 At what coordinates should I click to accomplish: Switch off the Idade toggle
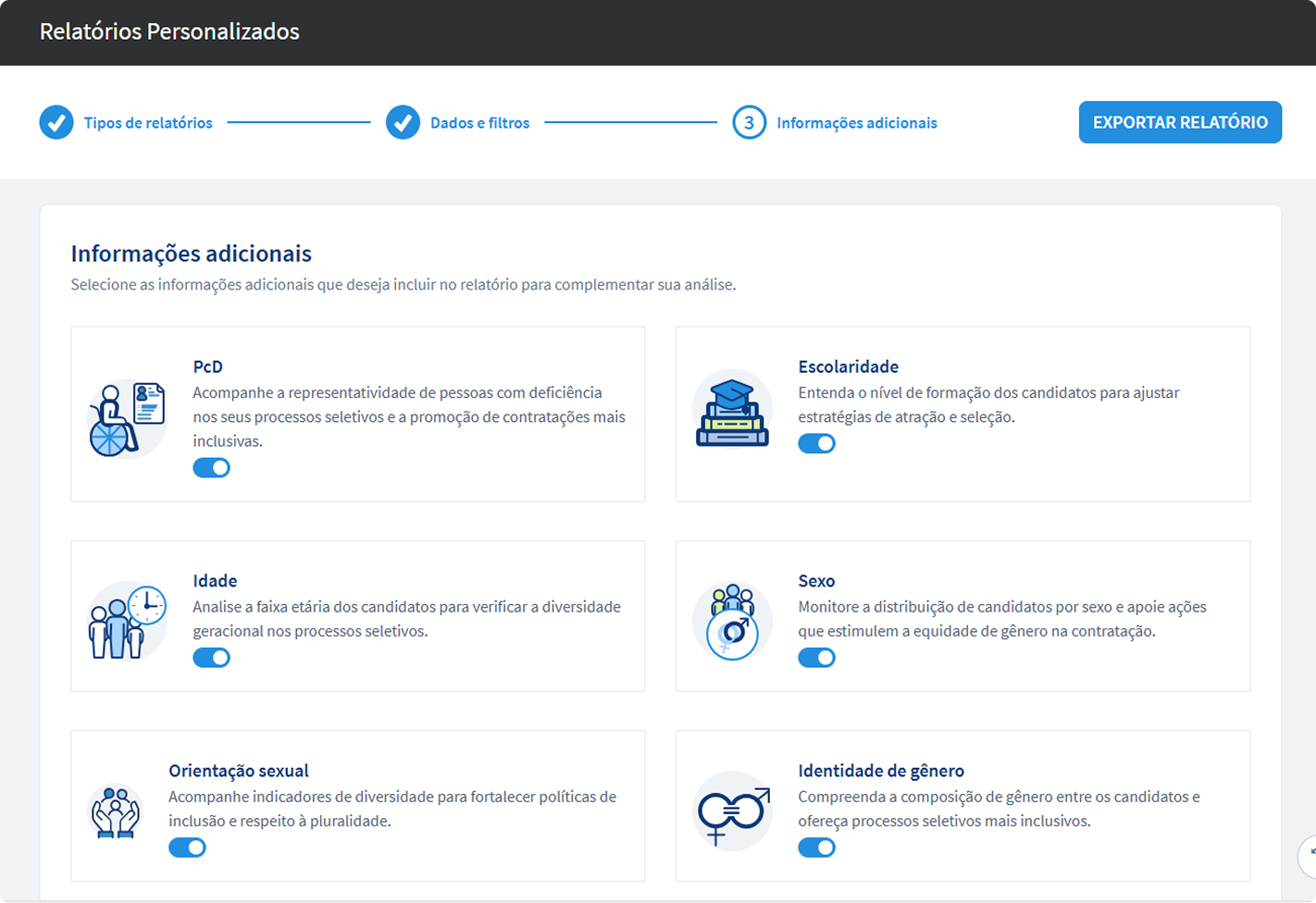211,658
